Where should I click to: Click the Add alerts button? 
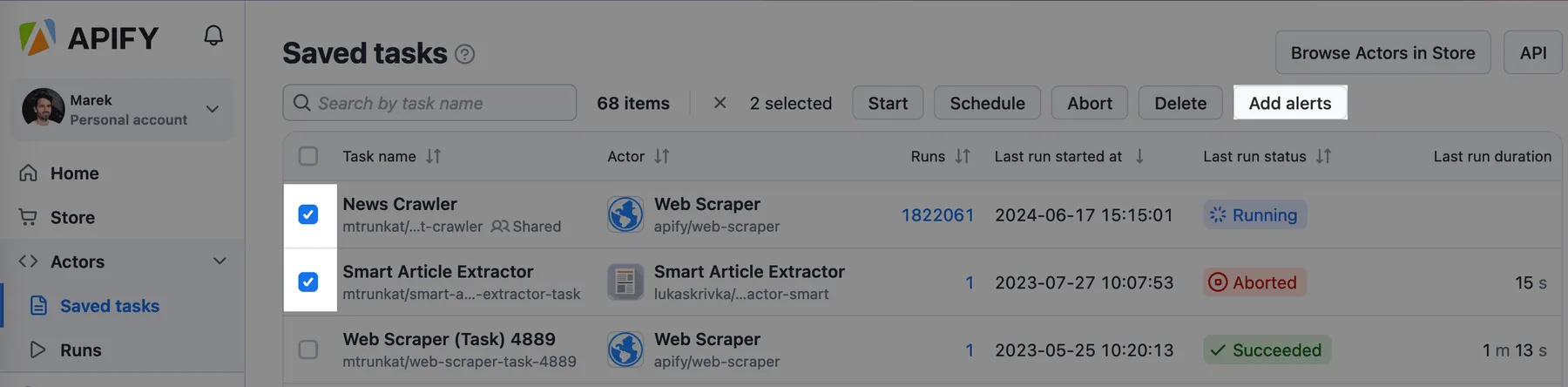(1290, 103)
